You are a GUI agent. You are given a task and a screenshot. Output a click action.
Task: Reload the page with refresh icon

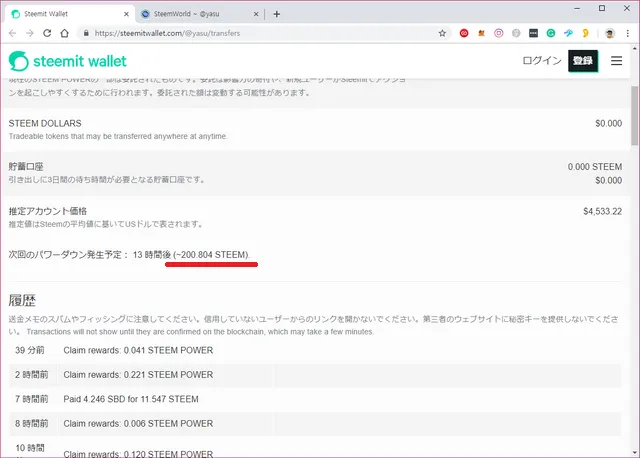pyautogui.click(x=47, y=33)
